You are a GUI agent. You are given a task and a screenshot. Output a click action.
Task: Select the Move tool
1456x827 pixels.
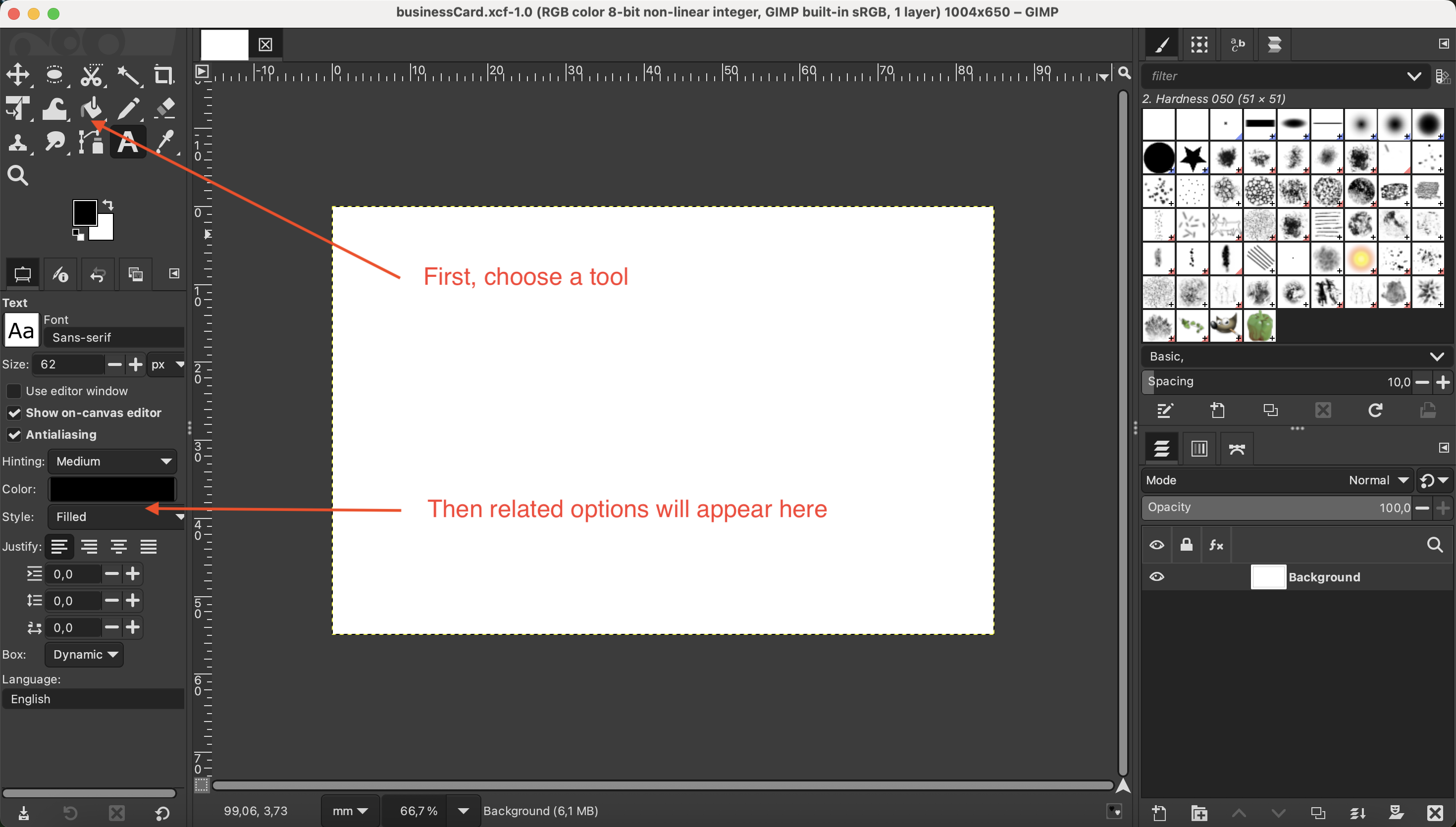coord(18,74)
